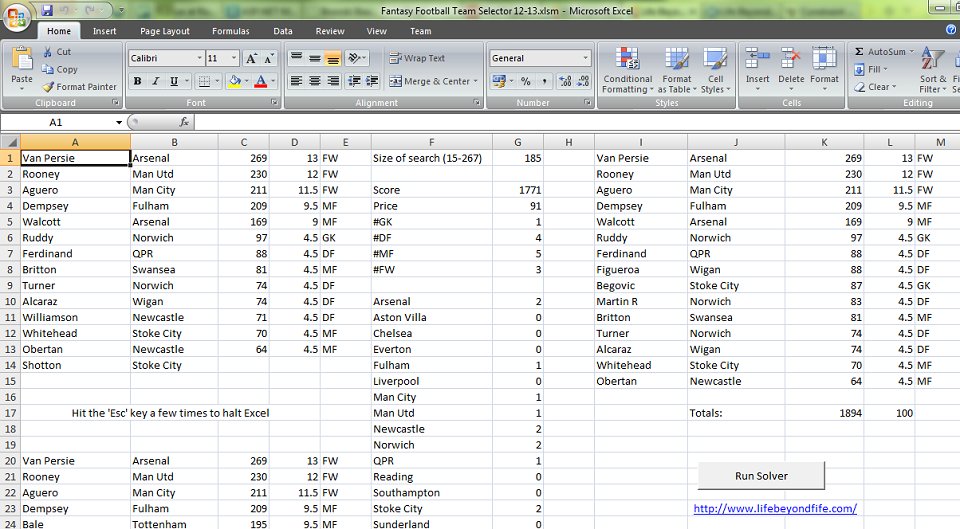
Task: Toggle bold formatting
Action: (x=137, y=81)
